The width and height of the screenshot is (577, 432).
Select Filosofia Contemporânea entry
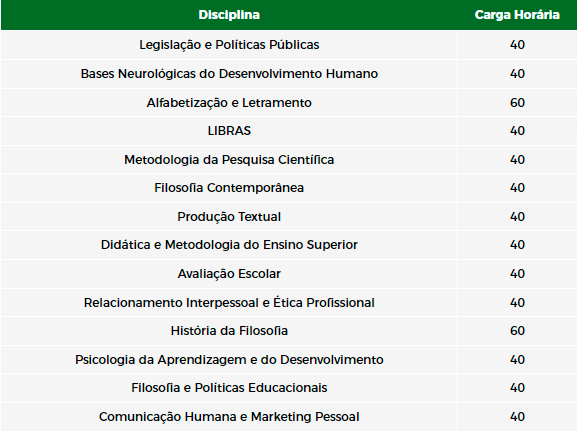coord(229,188)
